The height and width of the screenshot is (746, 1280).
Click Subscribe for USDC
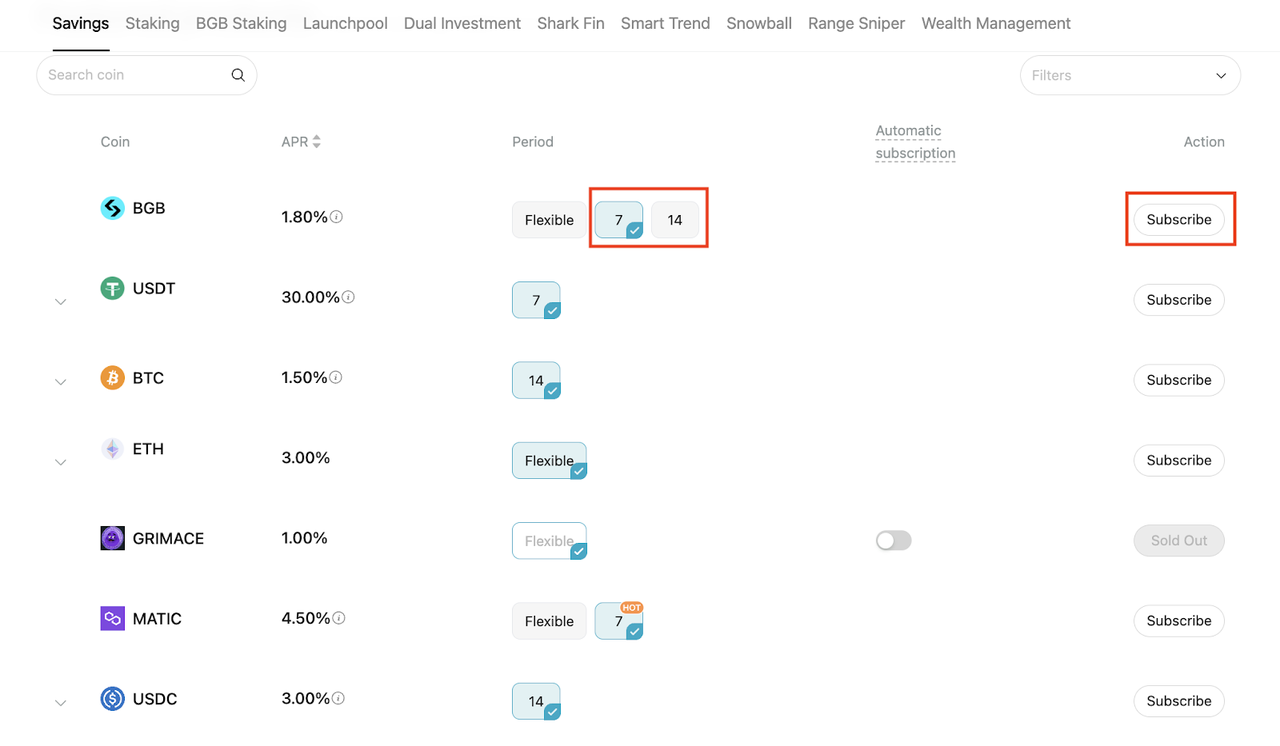(1178, 701)
